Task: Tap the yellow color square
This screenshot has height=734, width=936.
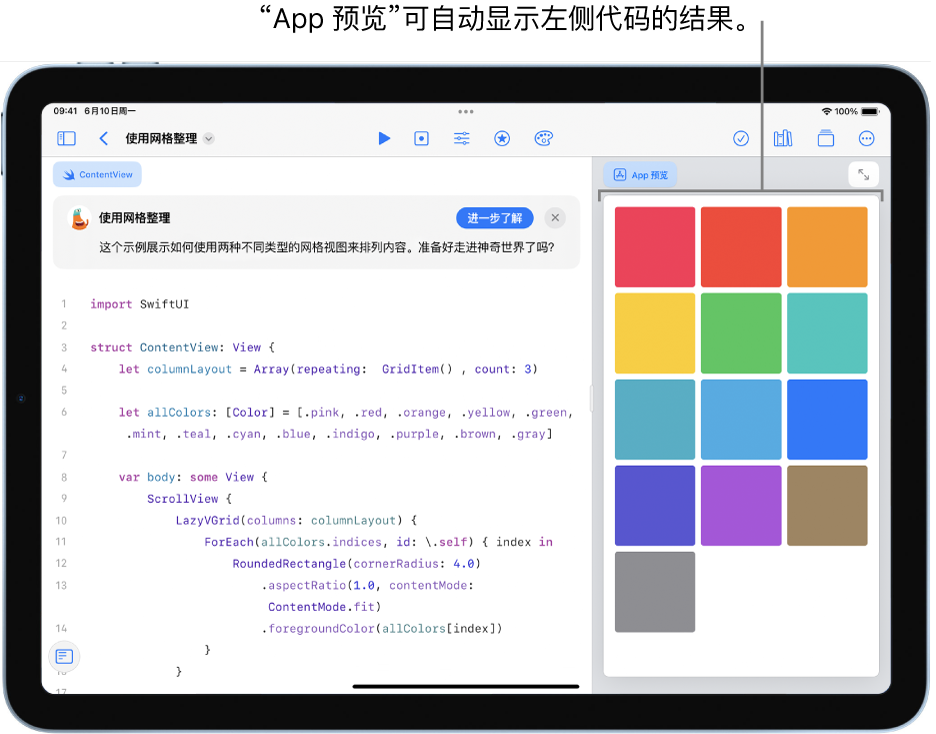Action: point(655,333)
